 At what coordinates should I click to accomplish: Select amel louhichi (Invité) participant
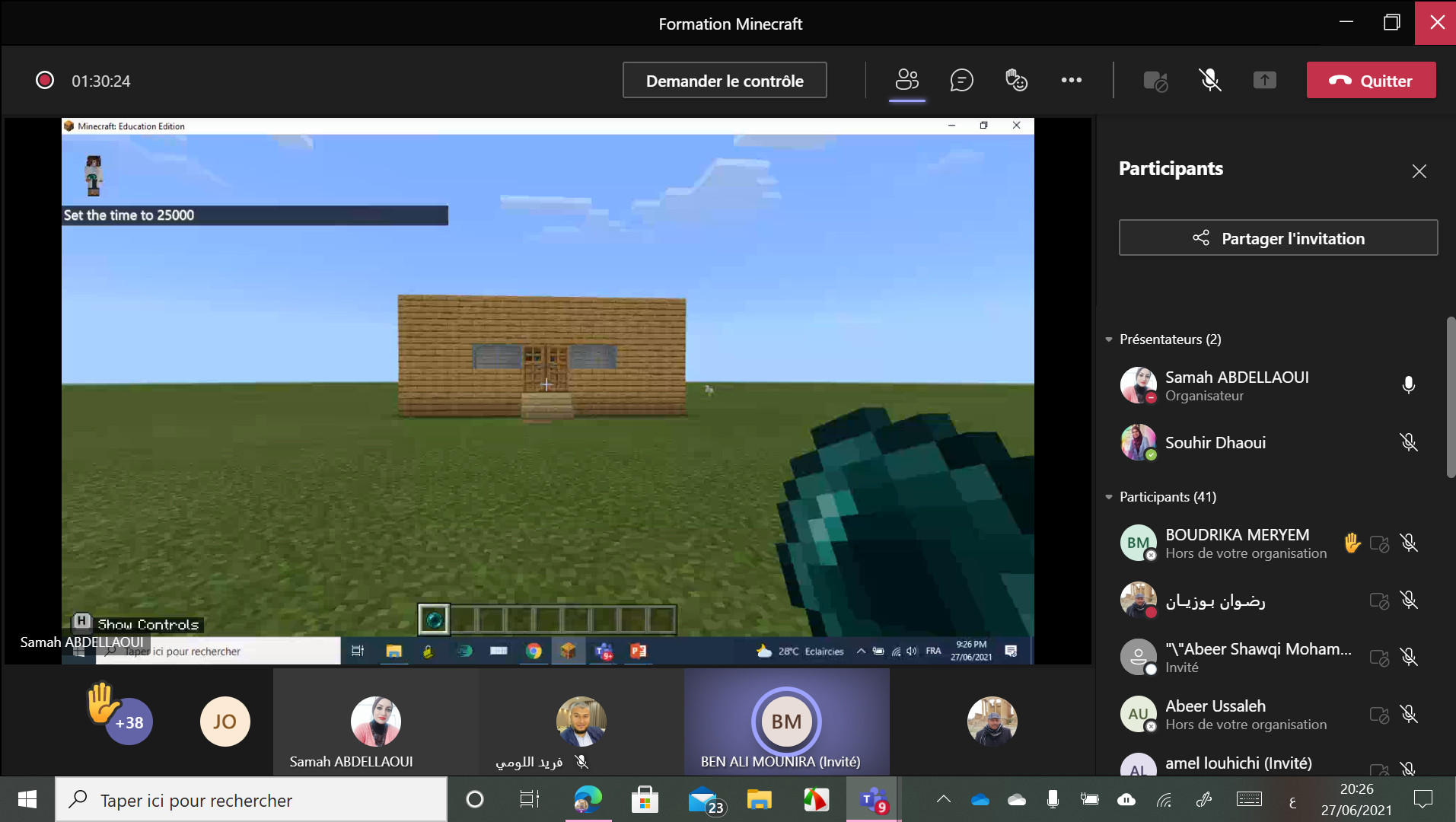click(x=1273, y=763)
